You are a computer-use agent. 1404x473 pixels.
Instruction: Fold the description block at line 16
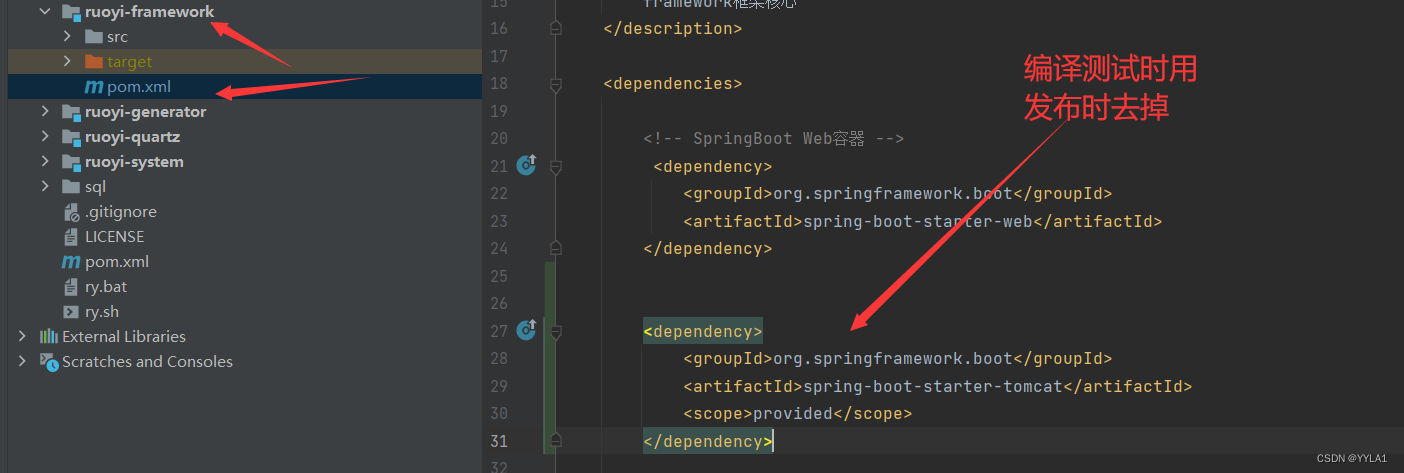click(x=556, y=29)
